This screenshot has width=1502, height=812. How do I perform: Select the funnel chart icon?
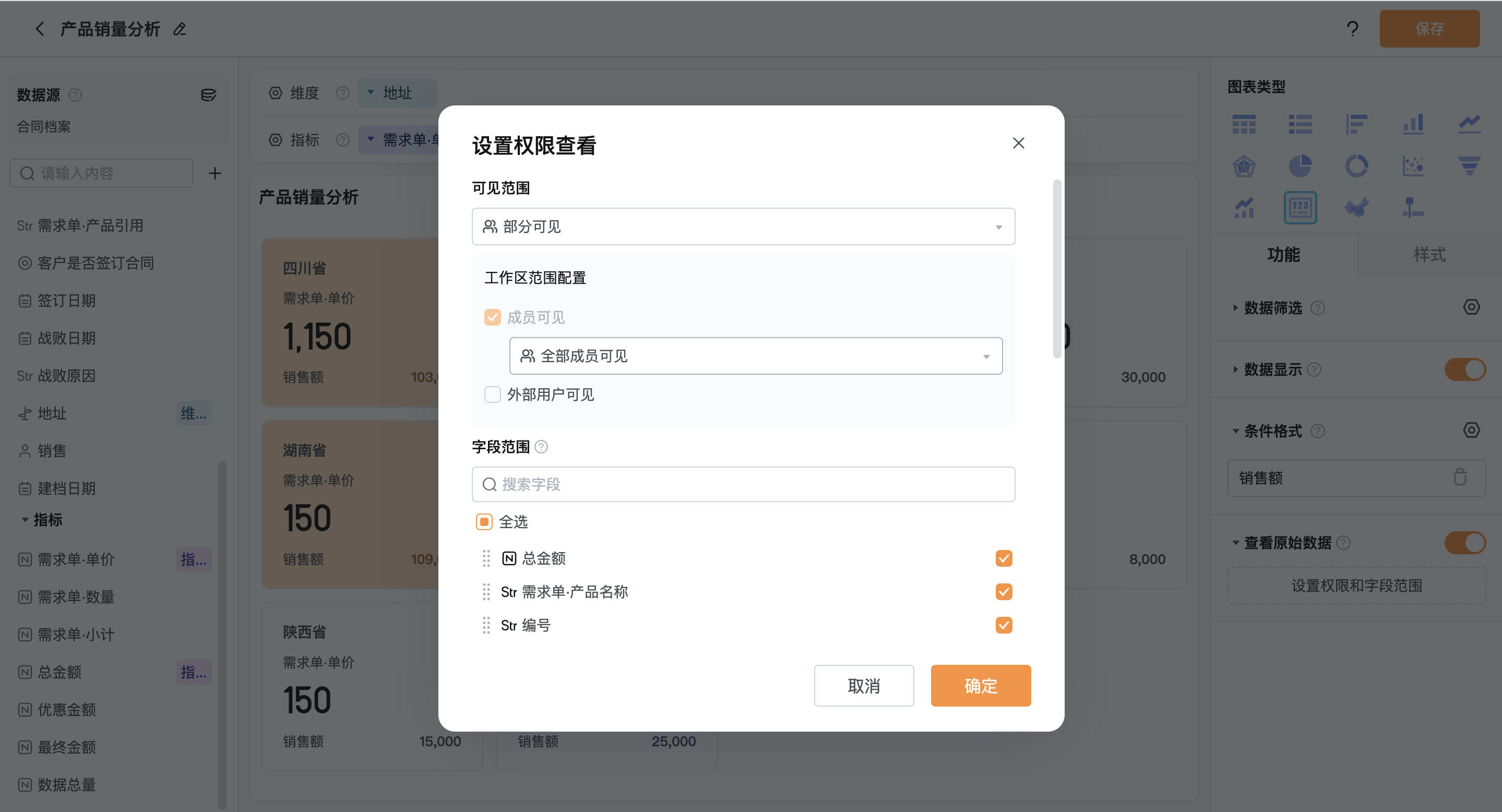(x=1469, y=166)
